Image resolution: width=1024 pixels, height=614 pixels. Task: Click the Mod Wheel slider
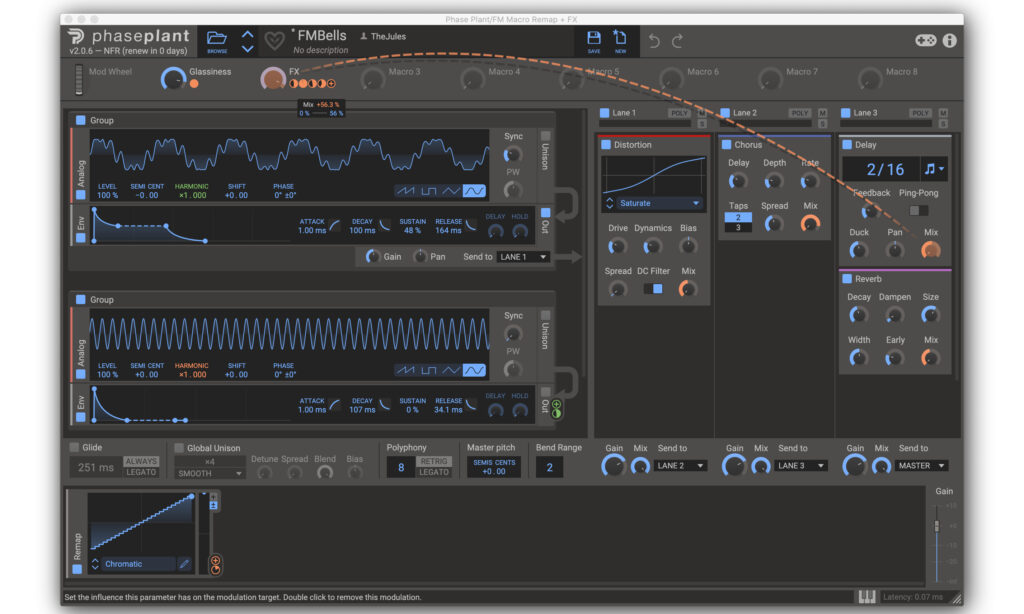(x=79, y=79)
